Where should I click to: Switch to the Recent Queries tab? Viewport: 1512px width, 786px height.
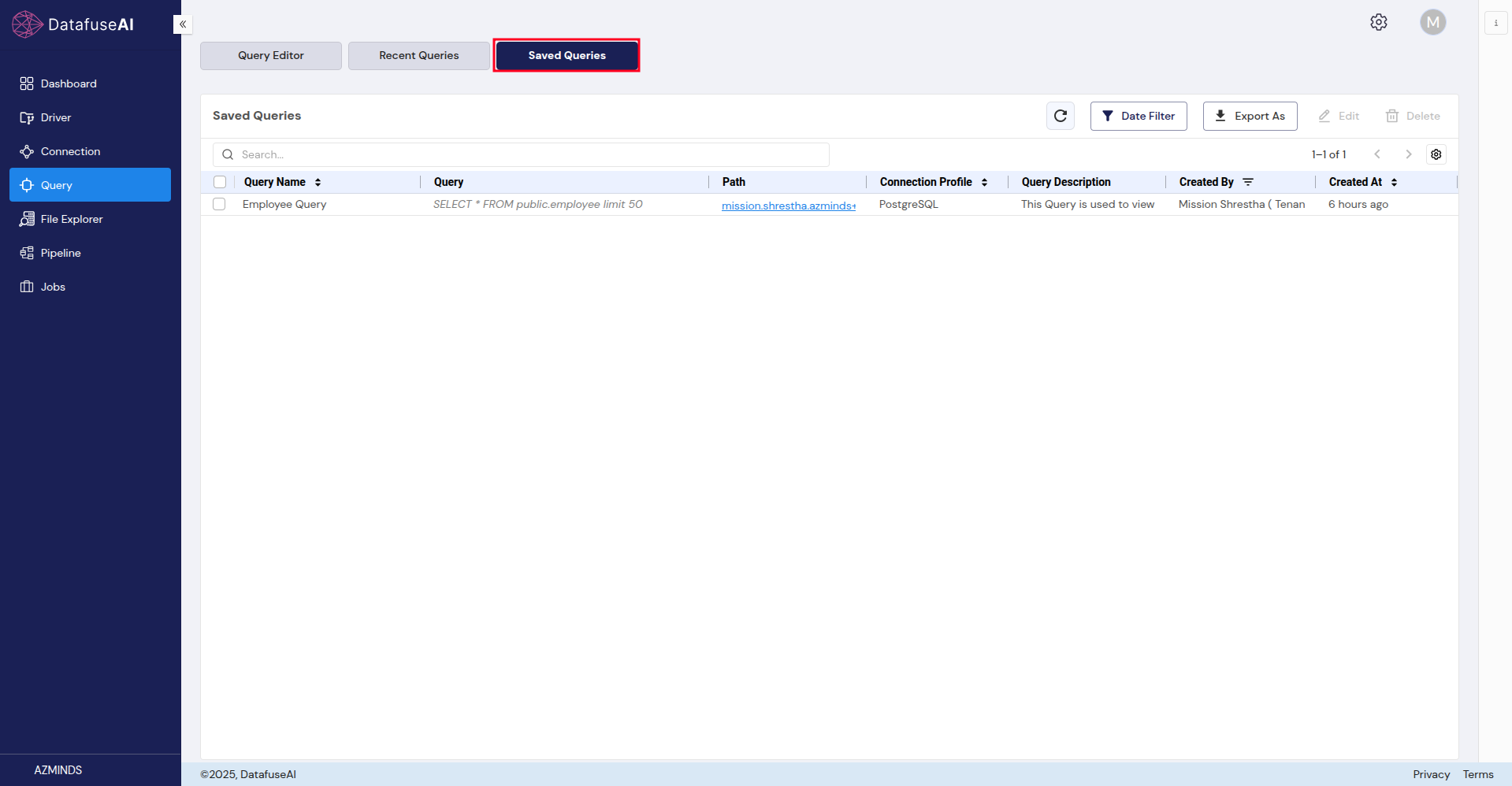[x=418, y=55]
